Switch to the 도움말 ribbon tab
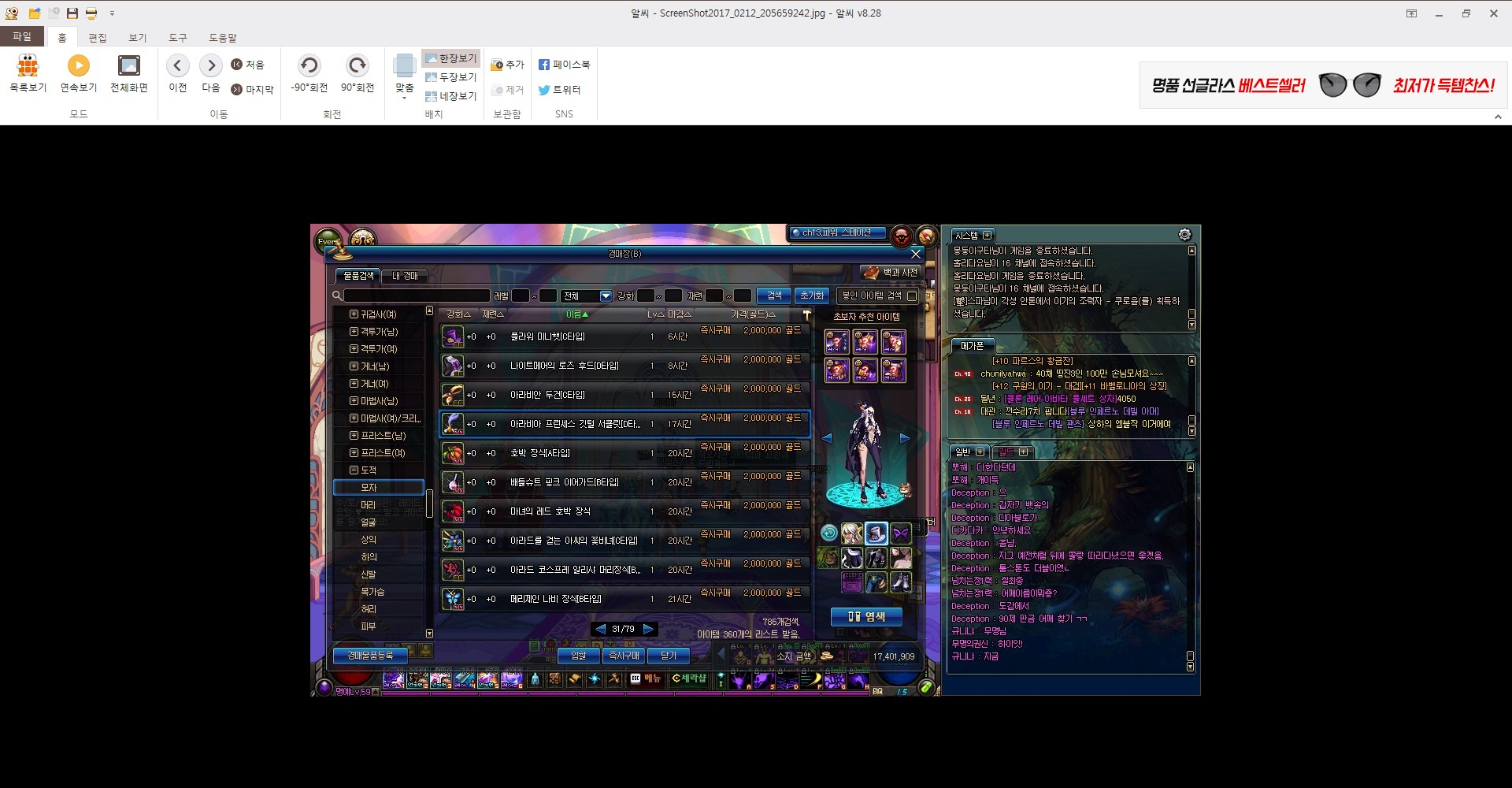Screen dimensions: 1512x788 point(223,37)
